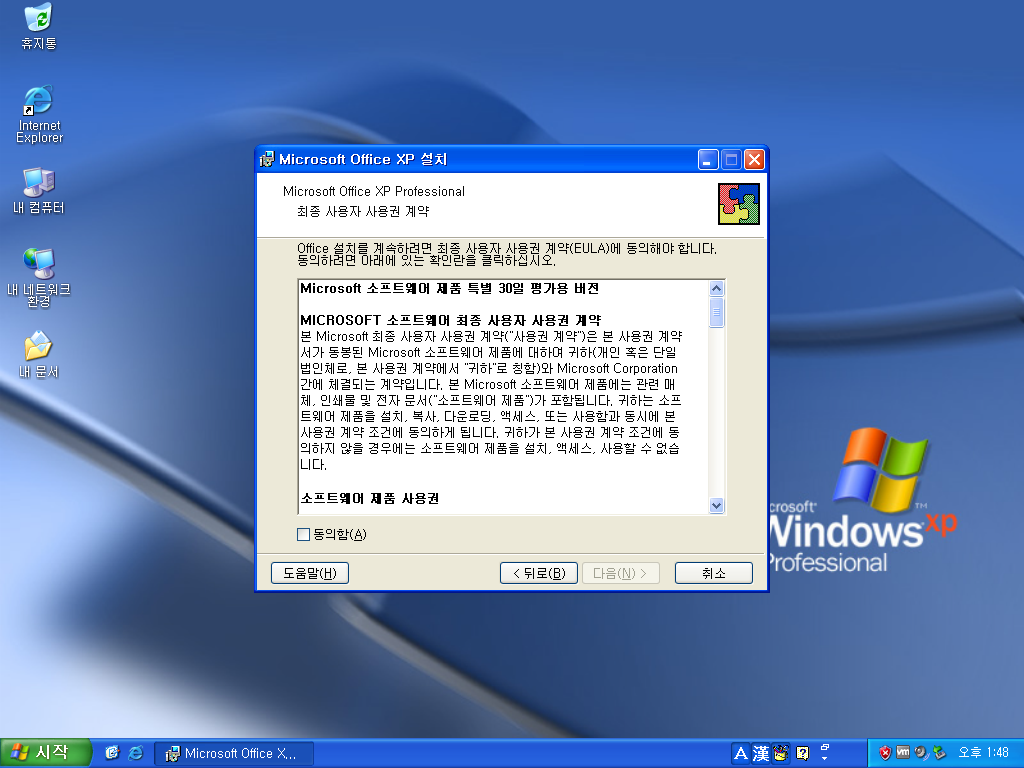Click the EULA scrollbar down arrow
The width and height of the screenshot is (1024, 768).
click(716, 505)
